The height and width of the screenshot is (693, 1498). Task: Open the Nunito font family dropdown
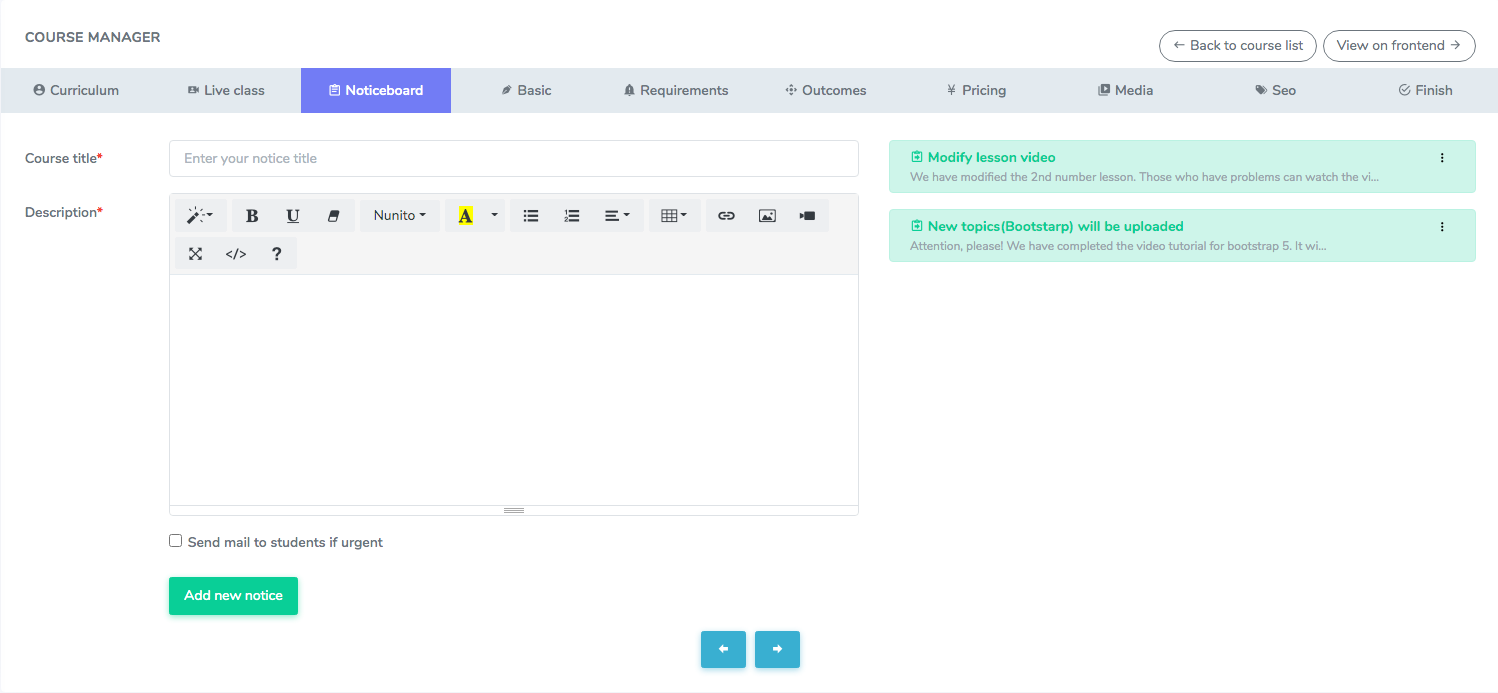tap(399, 216)
